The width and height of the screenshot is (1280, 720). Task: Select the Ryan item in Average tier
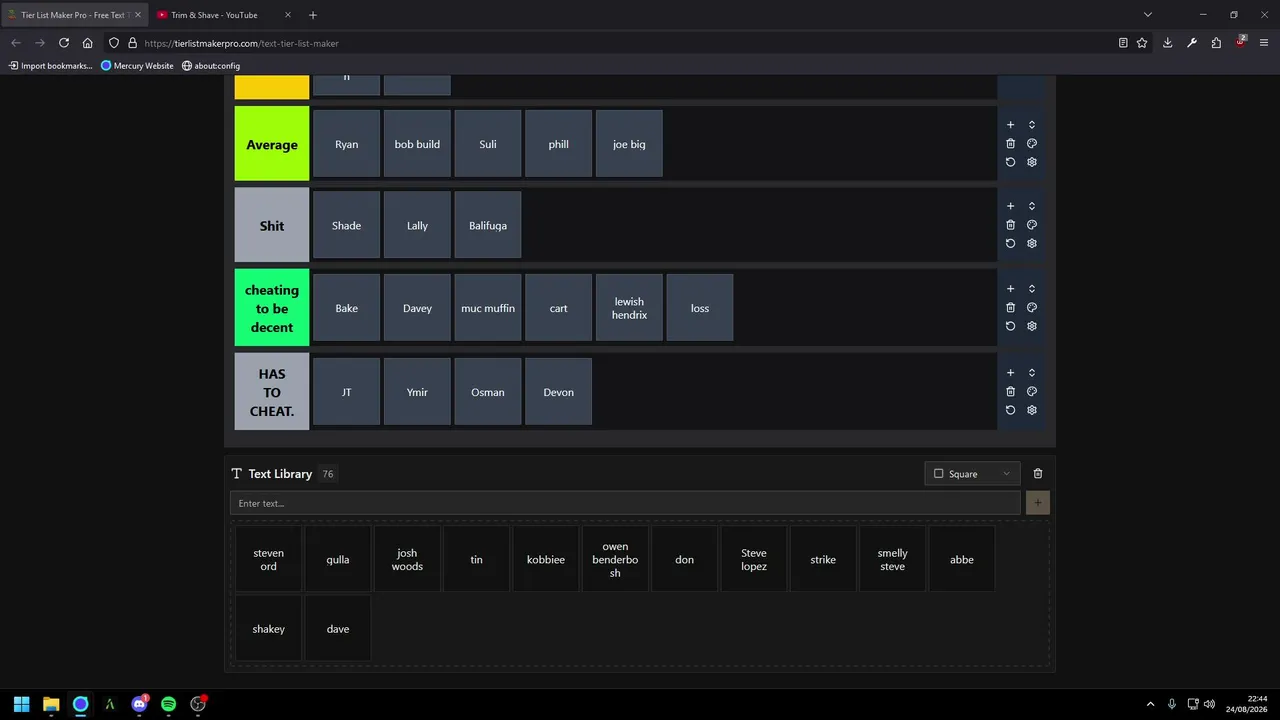click(346, 144)
